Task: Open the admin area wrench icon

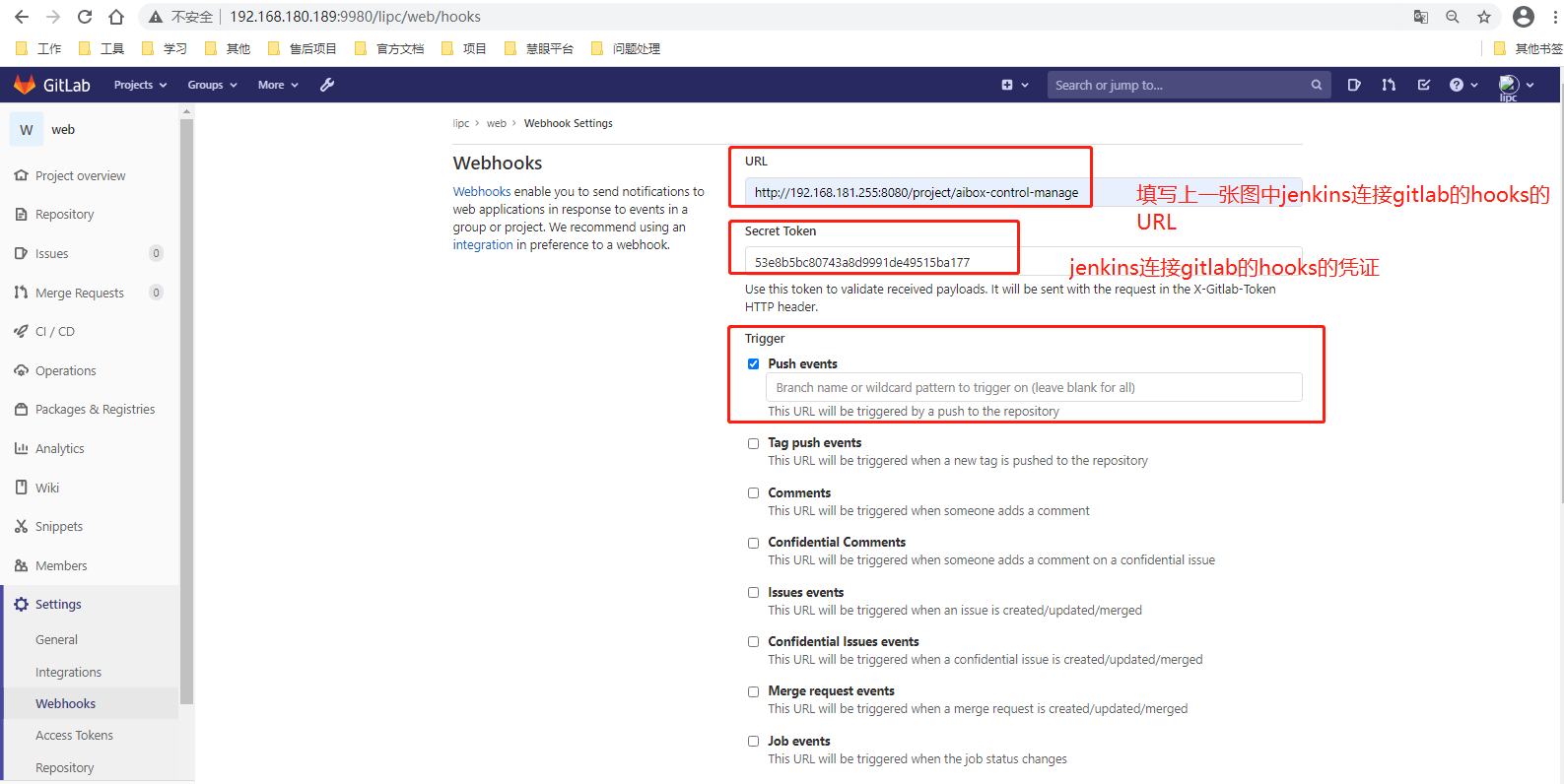Action: tap(327, 85)
